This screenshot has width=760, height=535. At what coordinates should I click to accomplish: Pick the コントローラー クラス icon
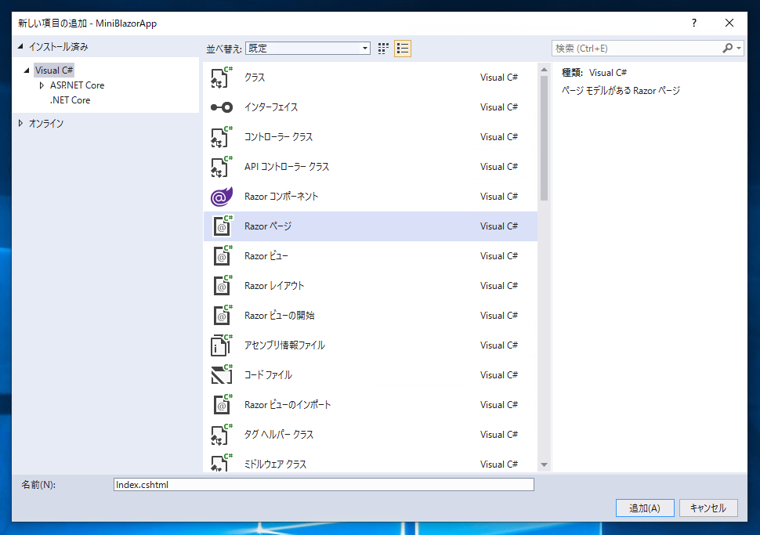pos(222,137)
